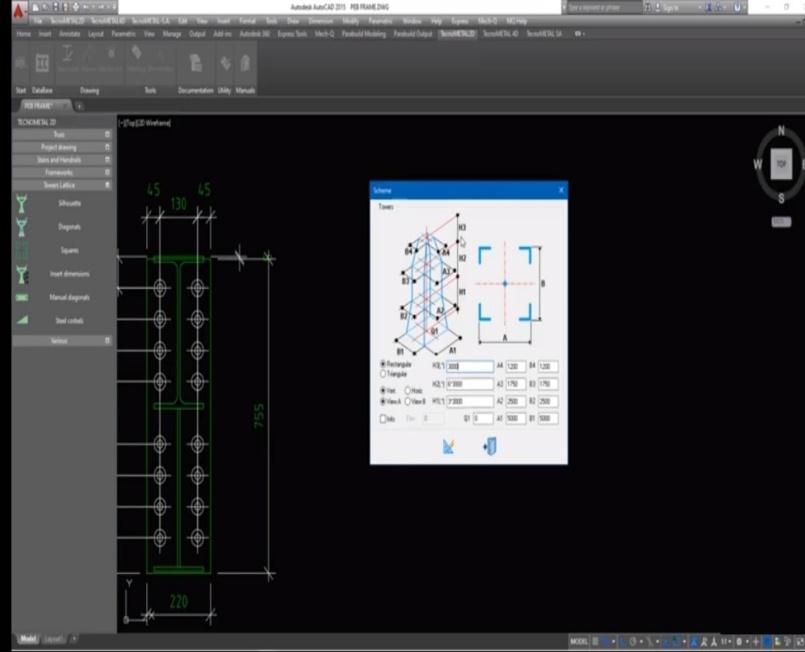Switch to the TecnoMETAL 4D ribbon tab

[501, 34]
